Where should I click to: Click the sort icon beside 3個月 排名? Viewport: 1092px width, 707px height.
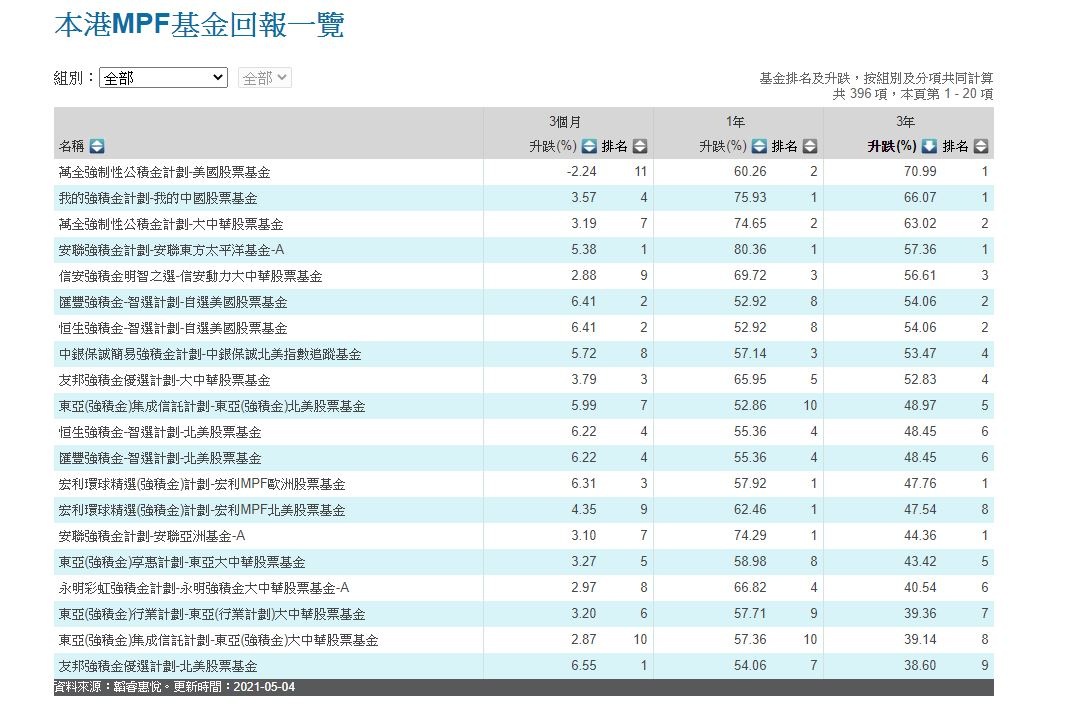(639, 146)
